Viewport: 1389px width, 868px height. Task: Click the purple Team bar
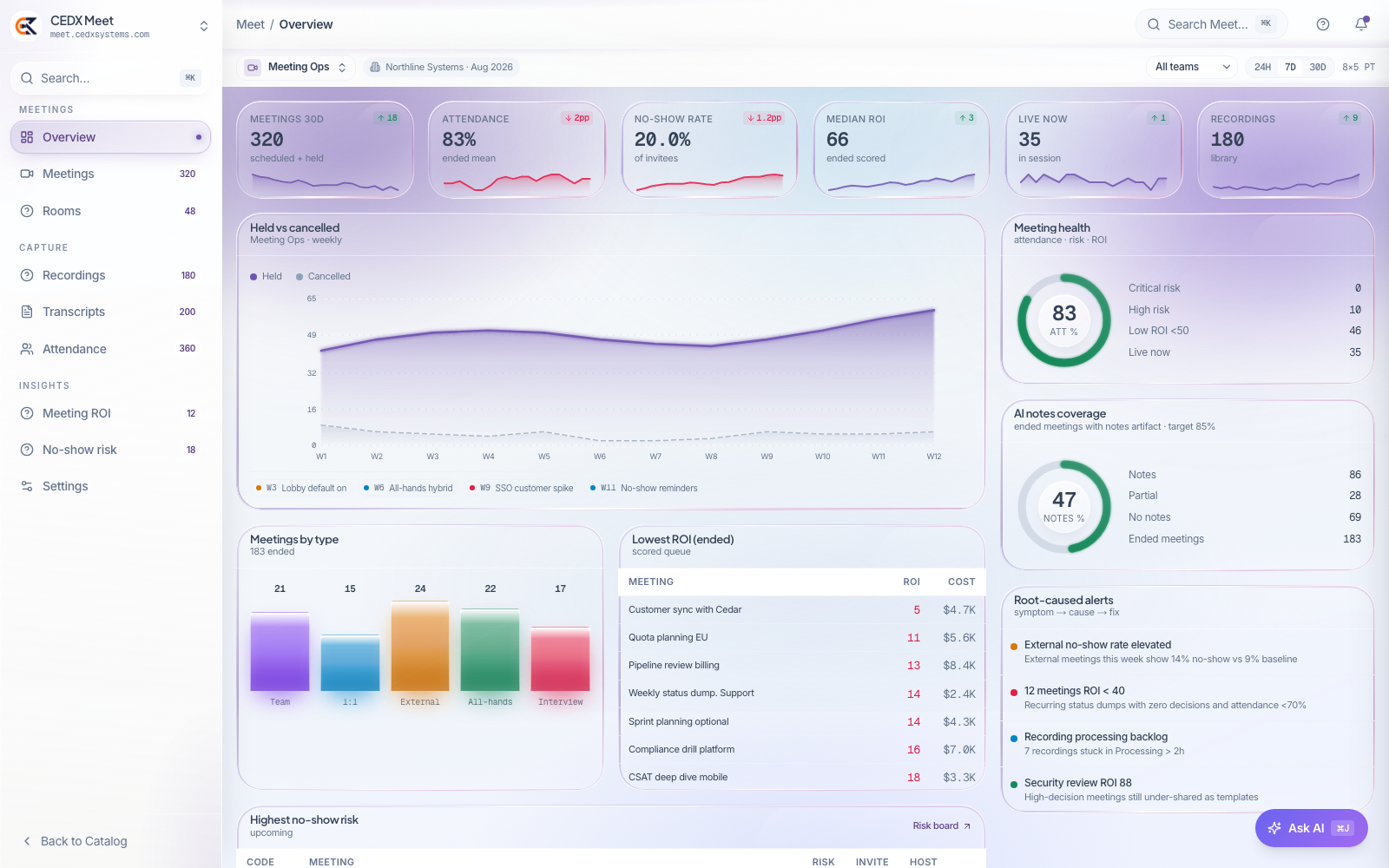[280, 651]
